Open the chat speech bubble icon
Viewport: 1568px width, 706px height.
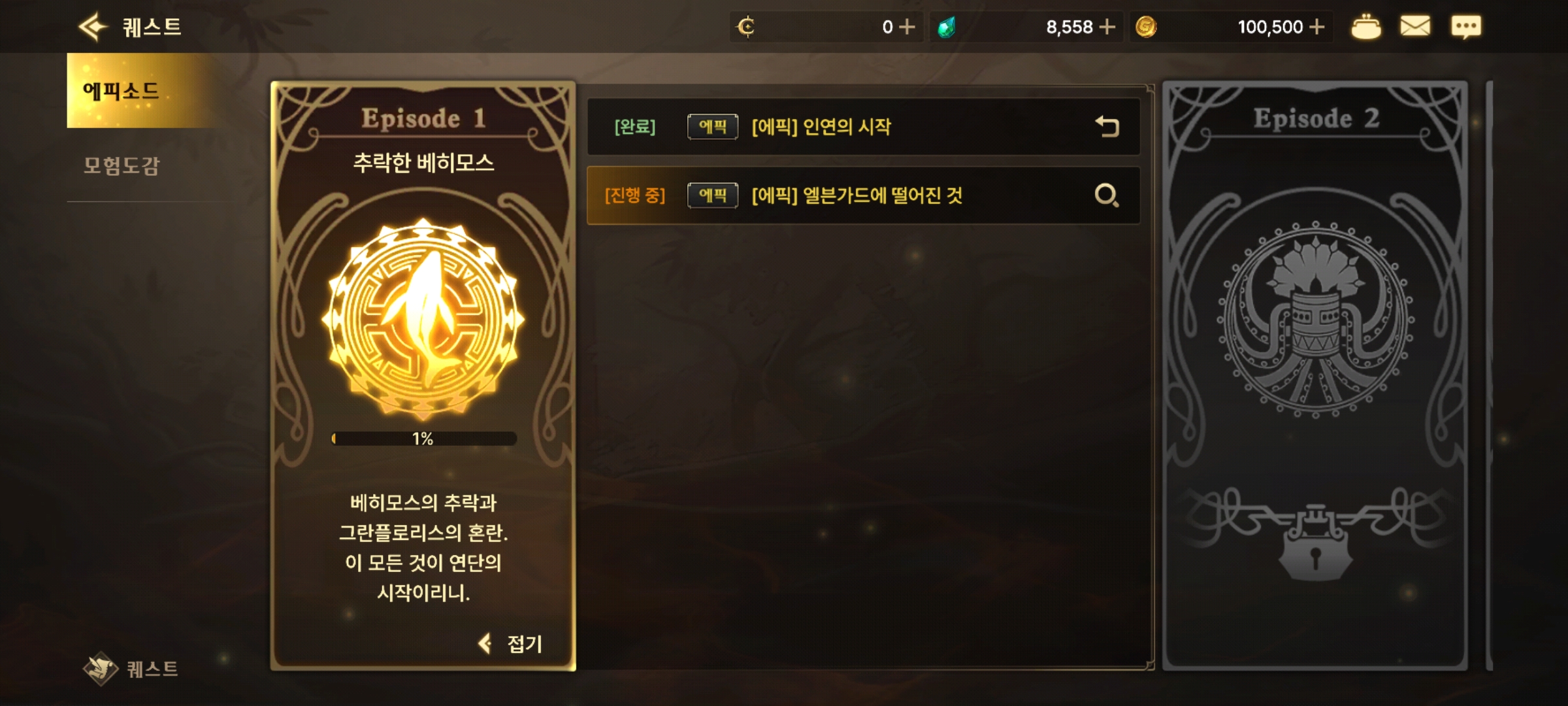point(1466,27)
